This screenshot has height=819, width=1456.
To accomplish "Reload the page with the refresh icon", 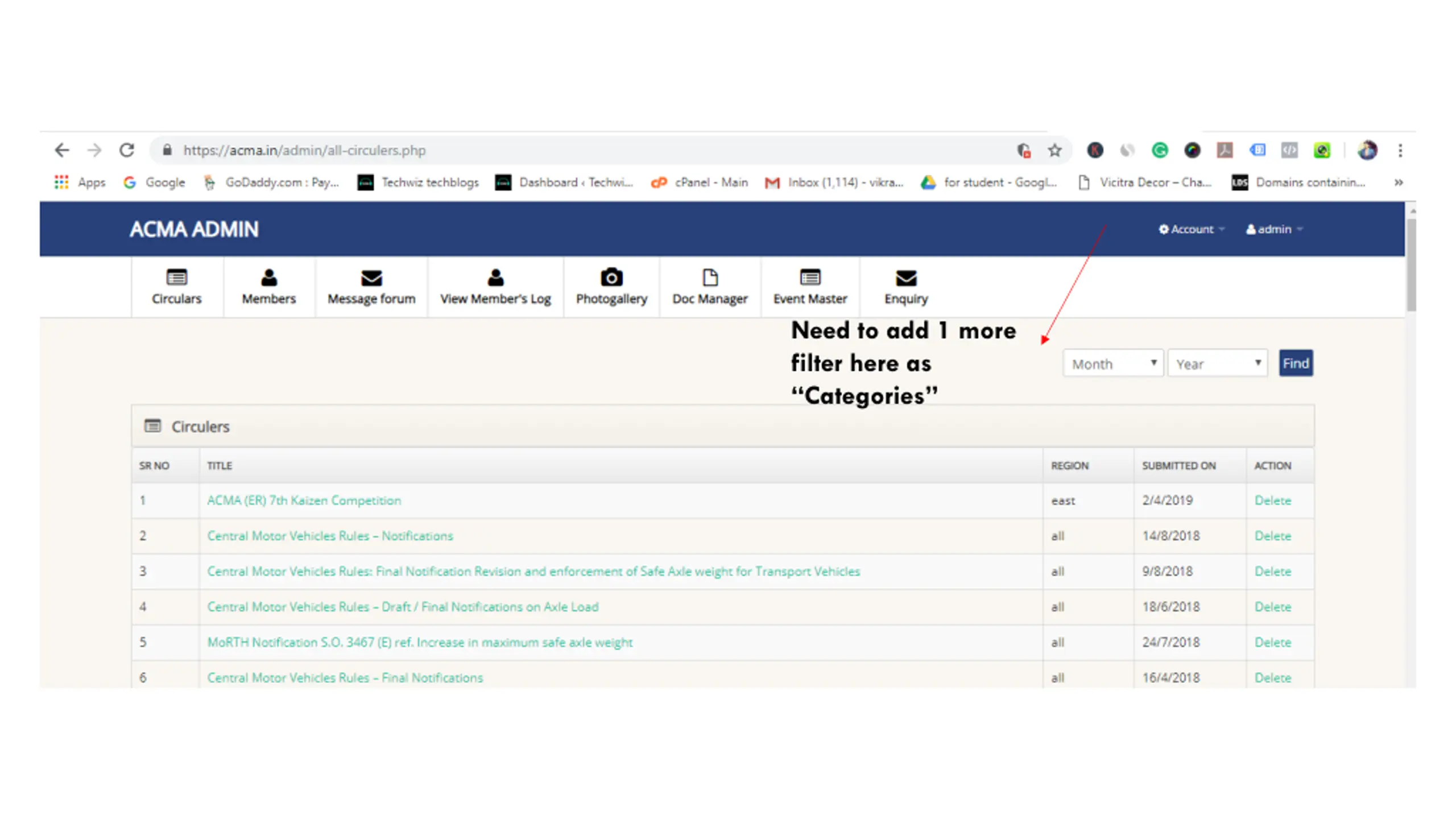I will pos(126,150).
